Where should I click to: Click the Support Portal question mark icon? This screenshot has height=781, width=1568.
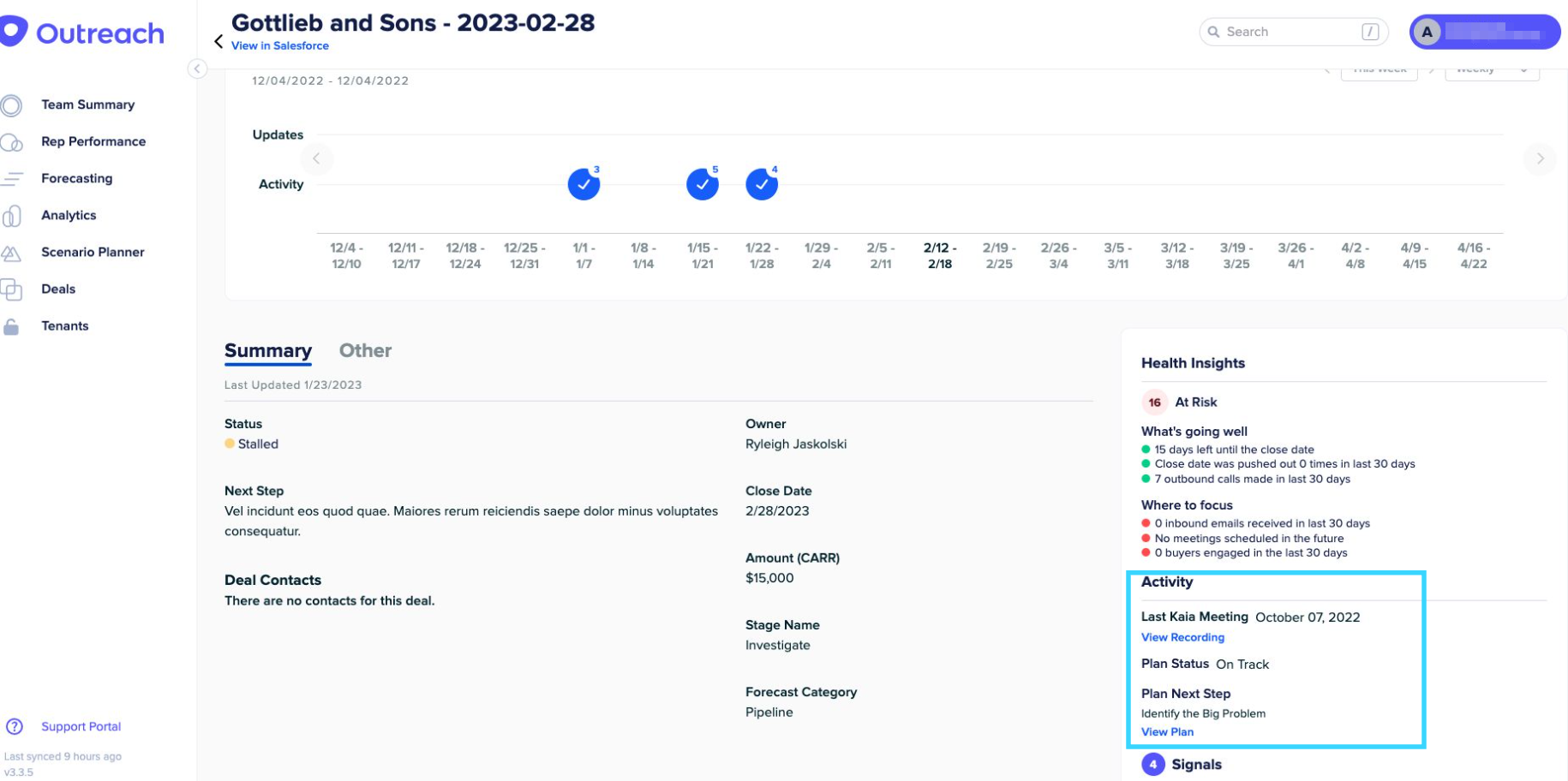[x=15, y=726]
